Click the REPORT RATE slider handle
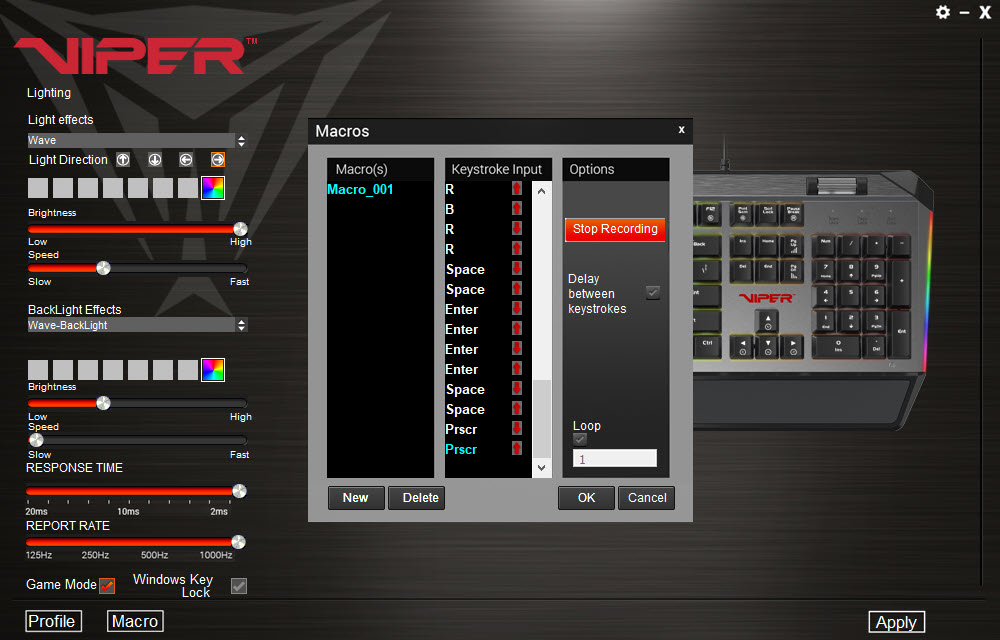The image size is (1000, 640). click(239, 542)
